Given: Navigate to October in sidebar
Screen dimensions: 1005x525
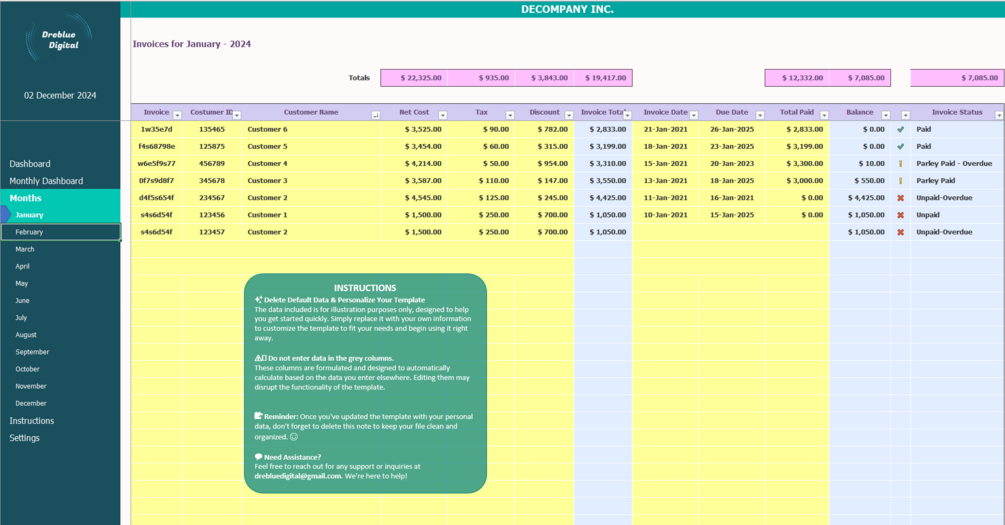Looking at the screenshot, I should pos(28,369).
